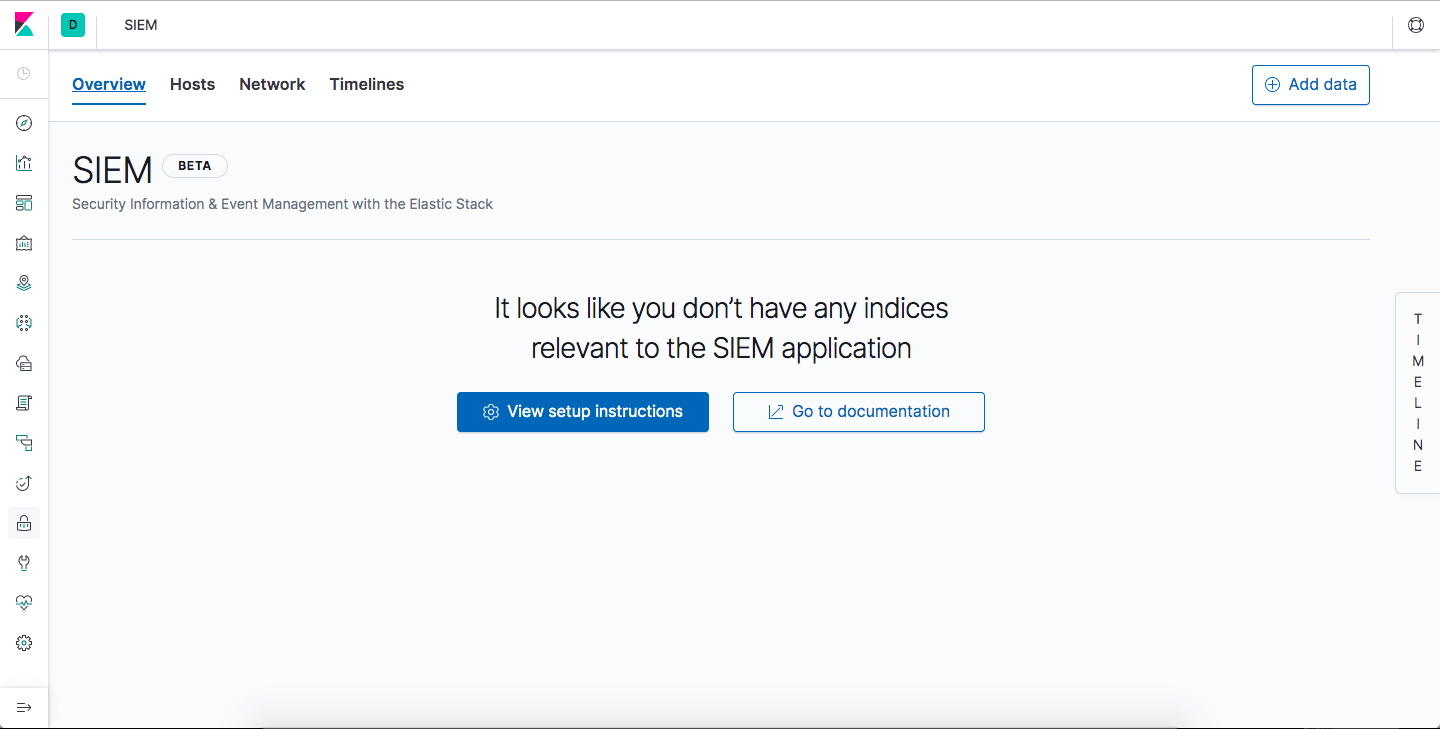The height and width of the screenshot is (729, 1440).
Task: Open the vertical TIMELINE flyout
Action: 1418,393
